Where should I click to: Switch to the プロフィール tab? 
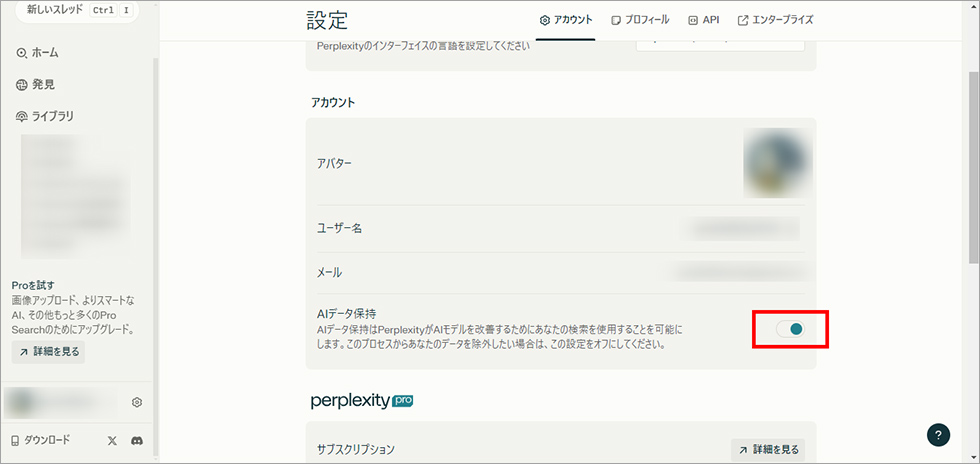click(x=640, y=20)
